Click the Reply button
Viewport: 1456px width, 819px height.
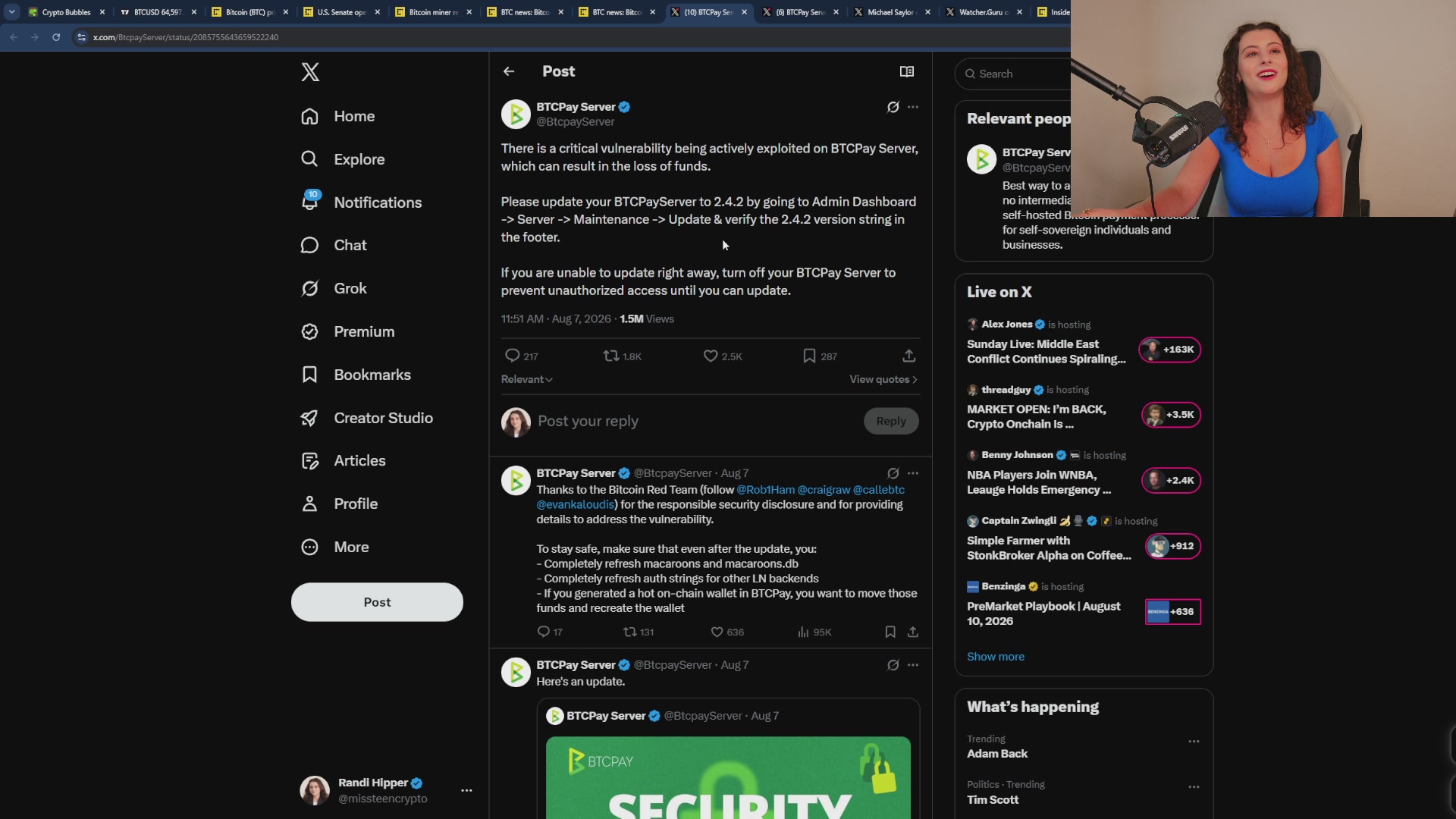(x=891, y=421)
